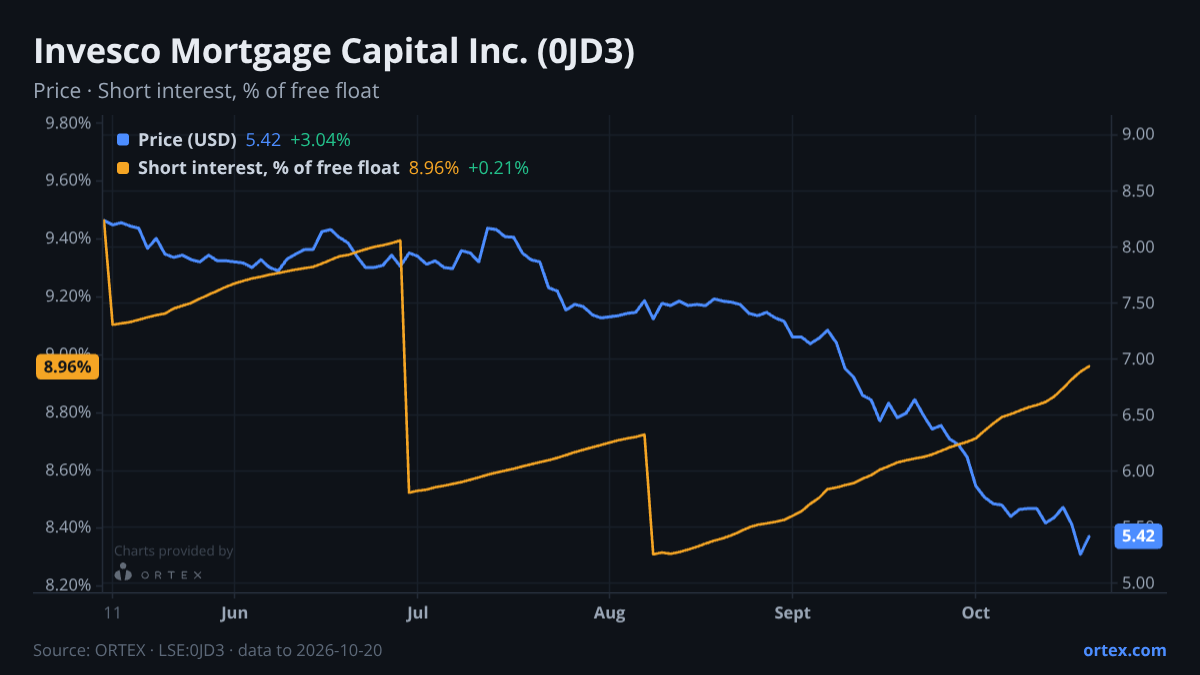Click the 7.50 right axis label
The width and height of the screenshot is (1200, 675).
pos(1139,303)
